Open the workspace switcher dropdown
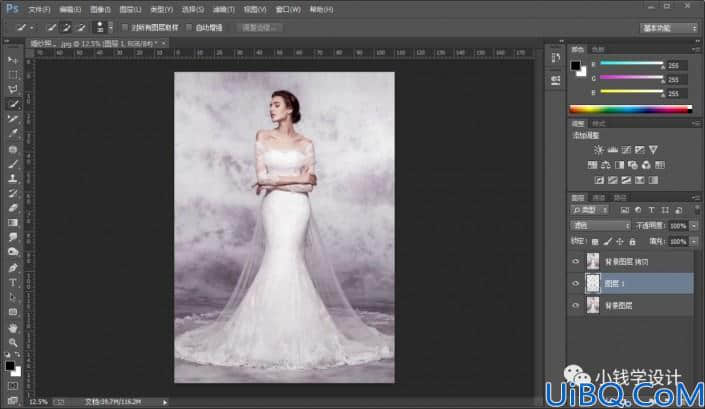 pyautogui.click(x=669, y=28)
